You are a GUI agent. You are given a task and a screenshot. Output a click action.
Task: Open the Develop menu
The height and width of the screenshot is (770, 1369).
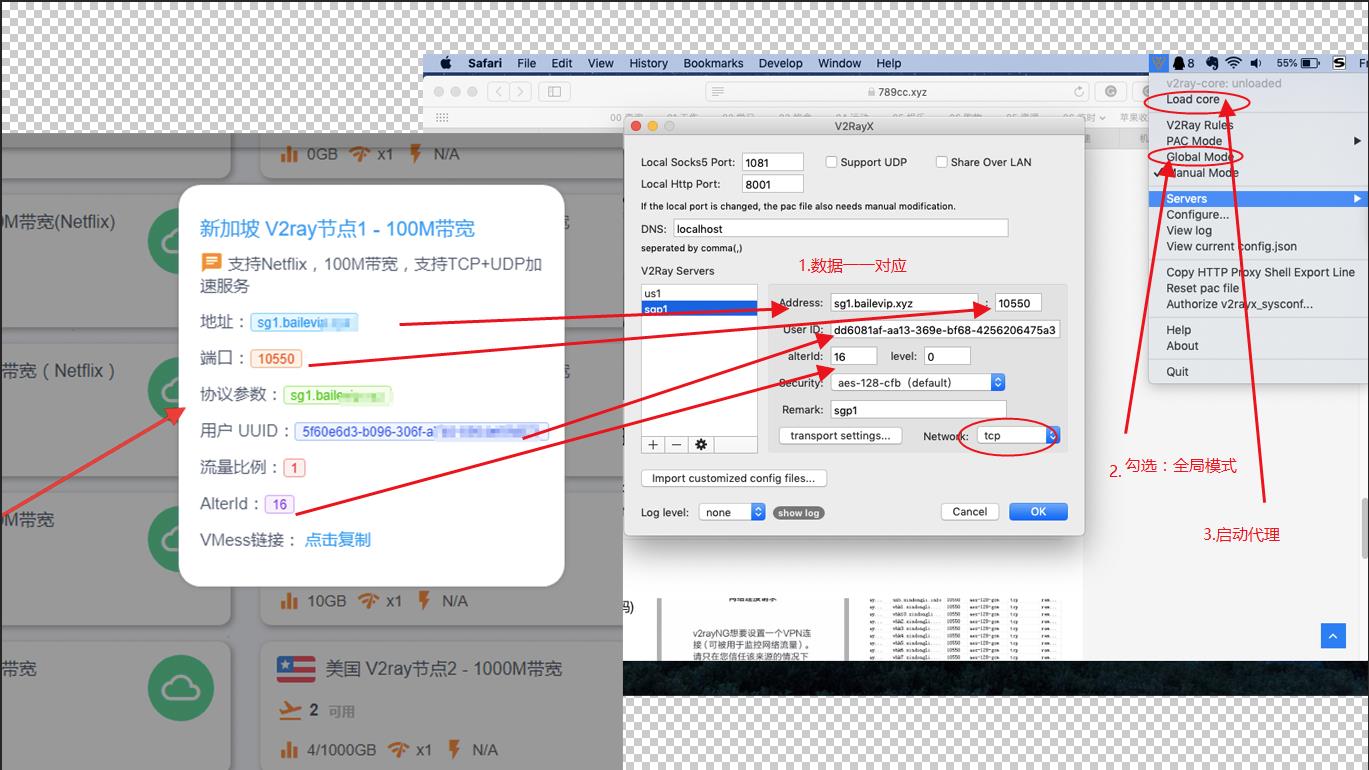click(x=780, y=63)
